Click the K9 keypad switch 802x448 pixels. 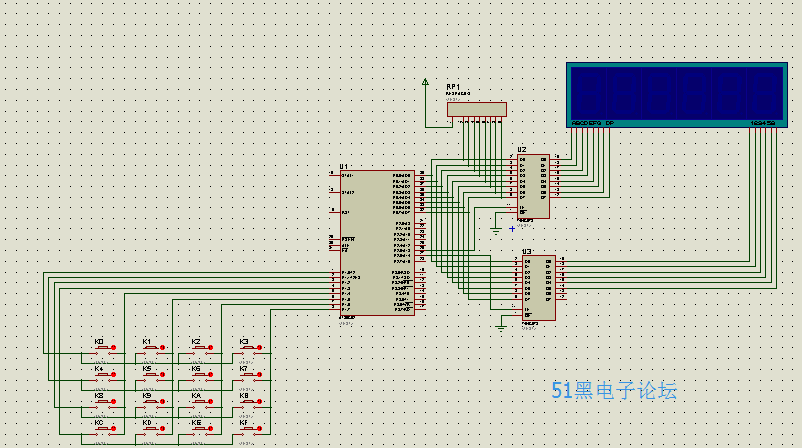(x=151, y=404)
